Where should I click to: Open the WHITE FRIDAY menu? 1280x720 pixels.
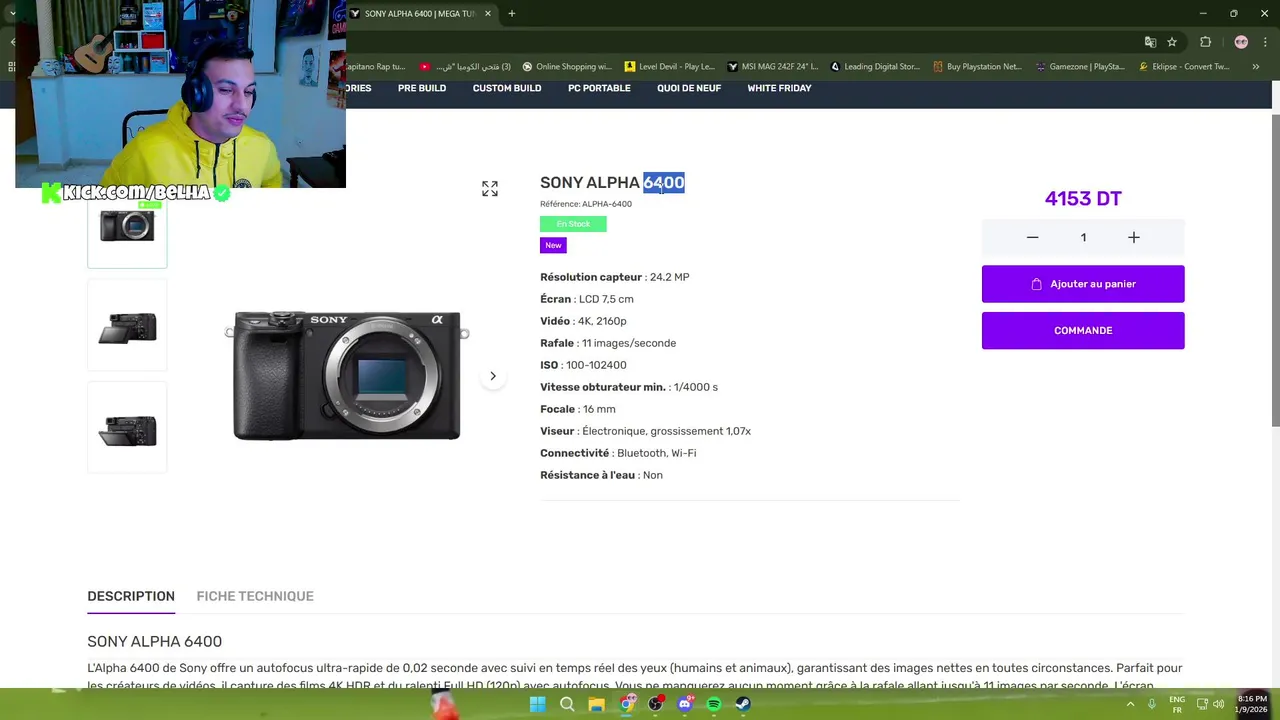tap(779, 88)
